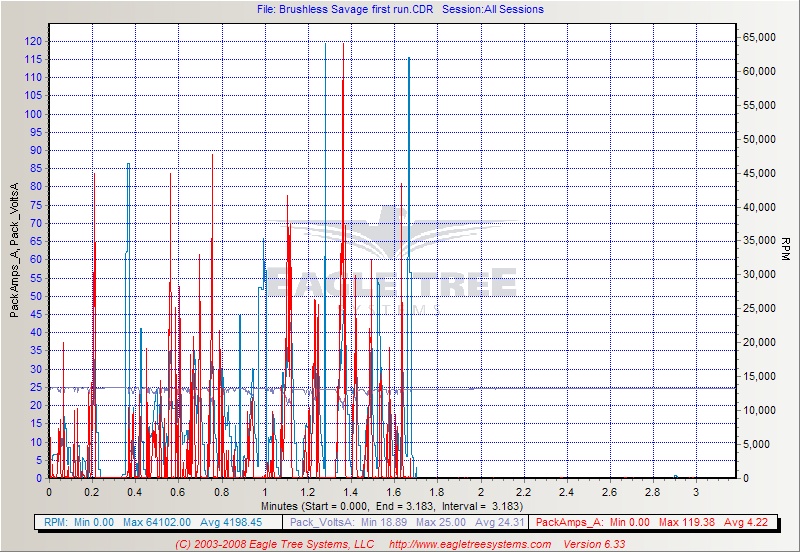Click the time axis label 0.8
This screenshot has height=552, width=800.
tap(221, 492)
